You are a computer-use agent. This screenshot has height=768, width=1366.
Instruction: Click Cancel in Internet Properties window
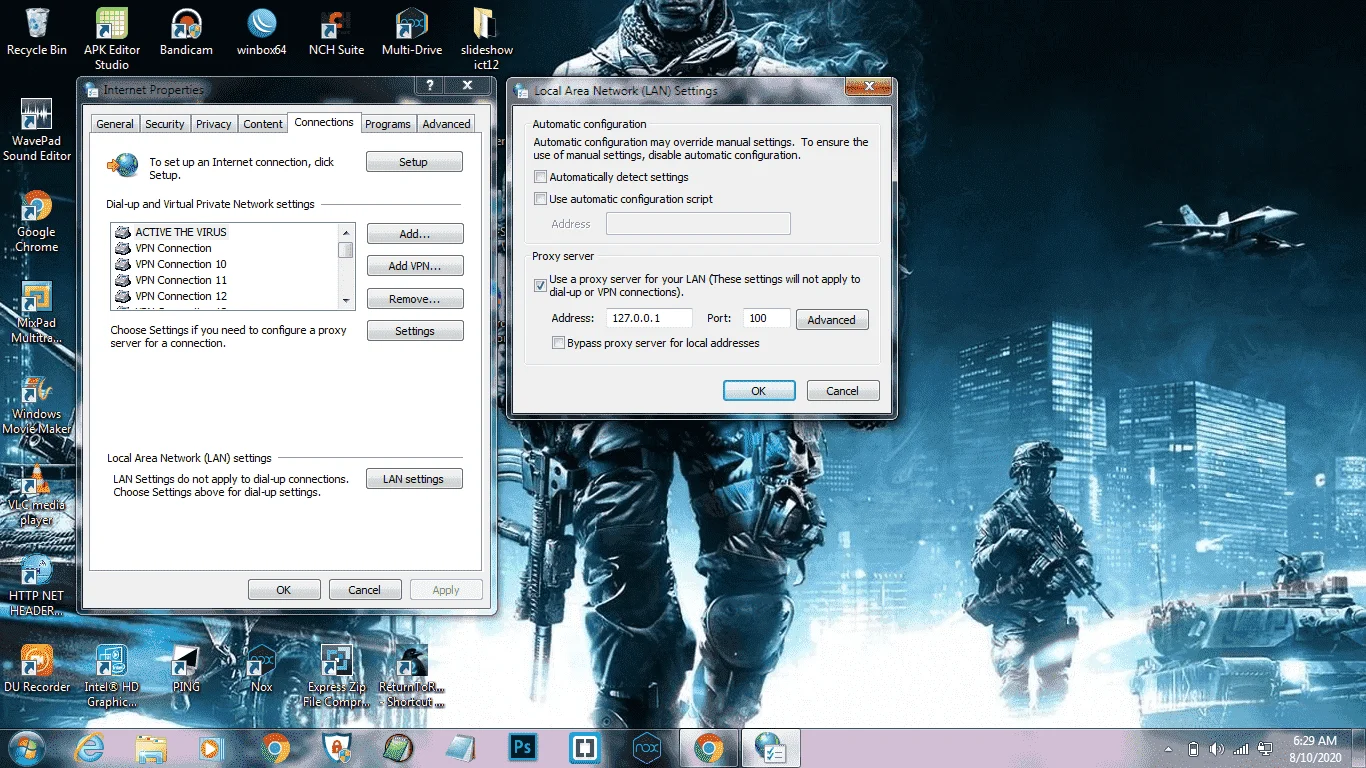pos(365,590)
